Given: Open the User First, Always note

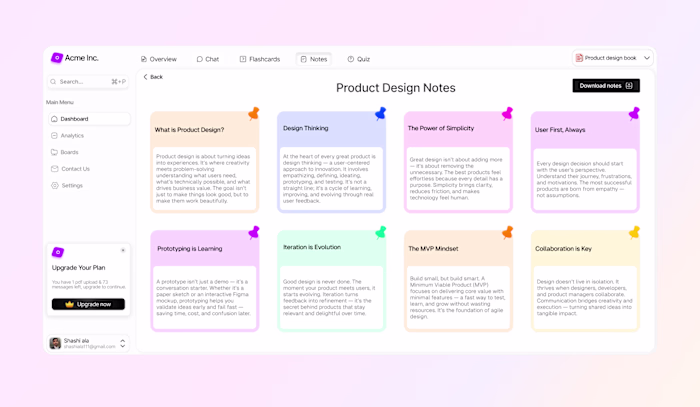Looking at the screenshot, I should point(585,162).
